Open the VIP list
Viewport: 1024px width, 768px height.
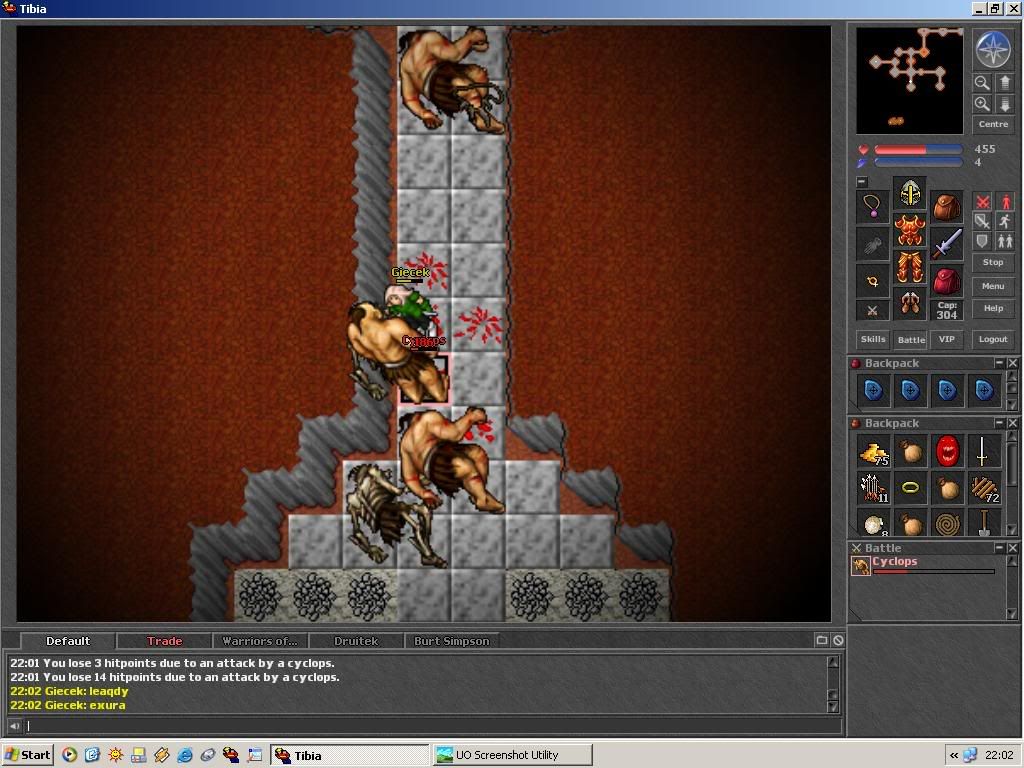[x=946, y=339]
